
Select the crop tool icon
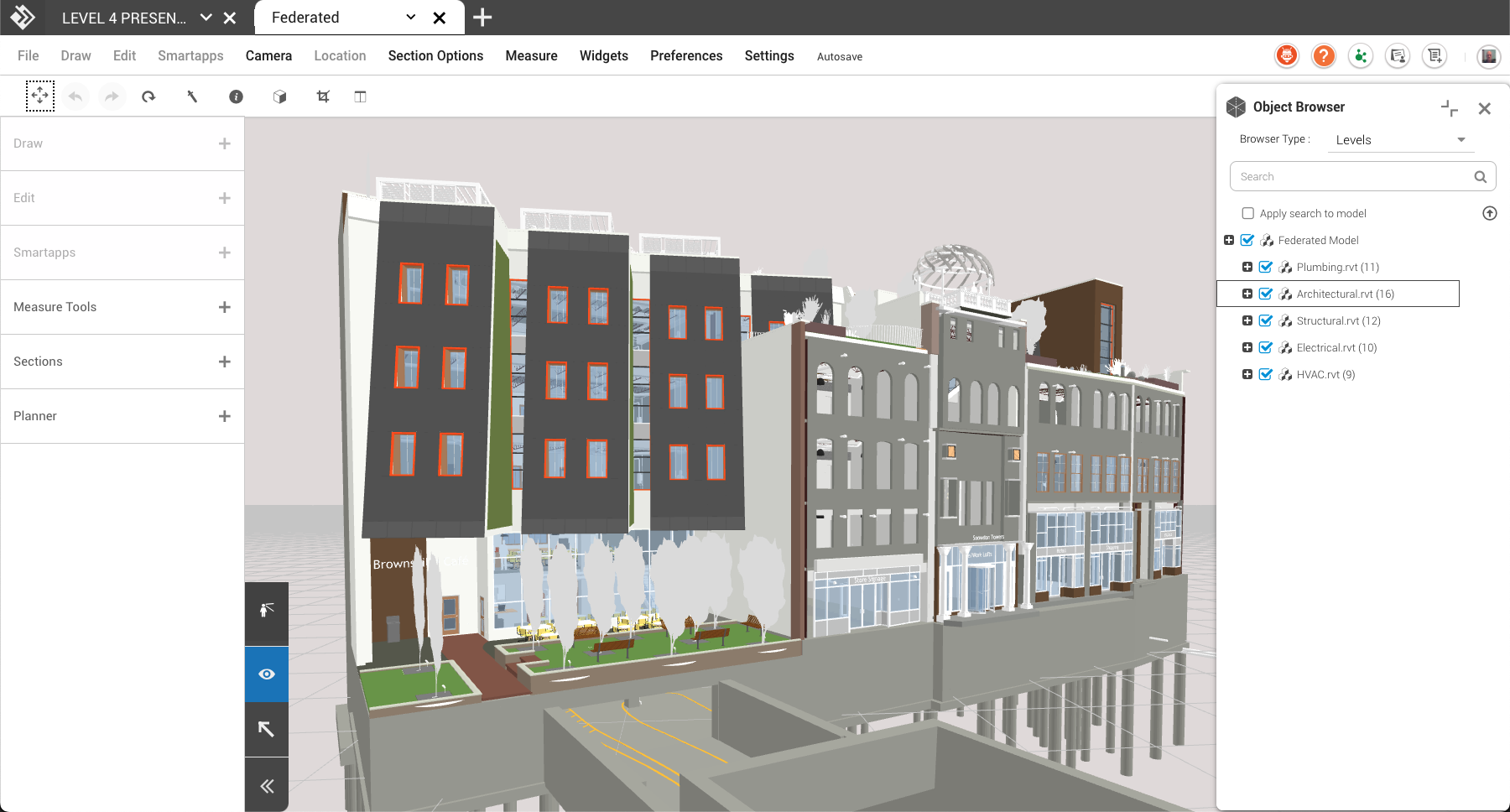[x=323, y=96]
